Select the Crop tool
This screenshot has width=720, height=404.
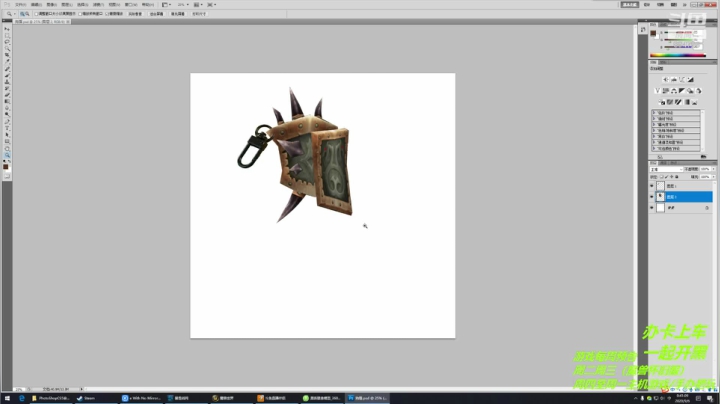[7, 55]
